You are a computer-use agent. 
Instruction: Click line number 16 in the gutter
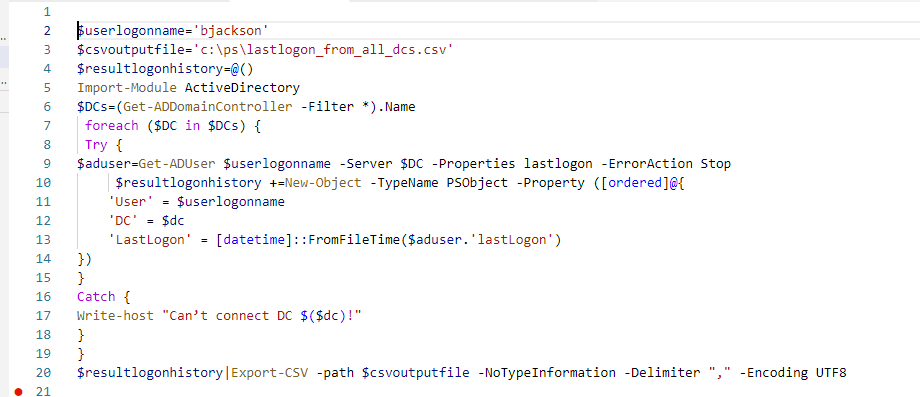pos(43,296)
